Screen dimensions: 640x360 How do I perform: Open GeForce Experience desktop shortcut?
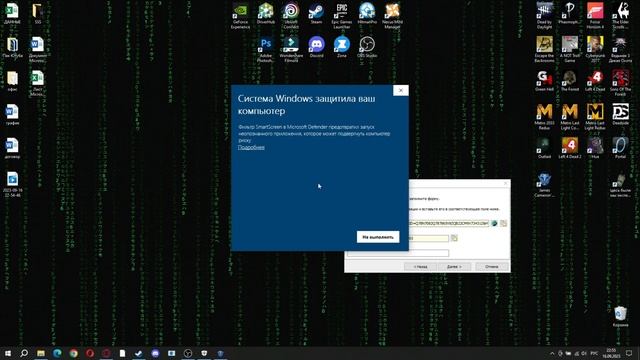(x=240, y=16)
